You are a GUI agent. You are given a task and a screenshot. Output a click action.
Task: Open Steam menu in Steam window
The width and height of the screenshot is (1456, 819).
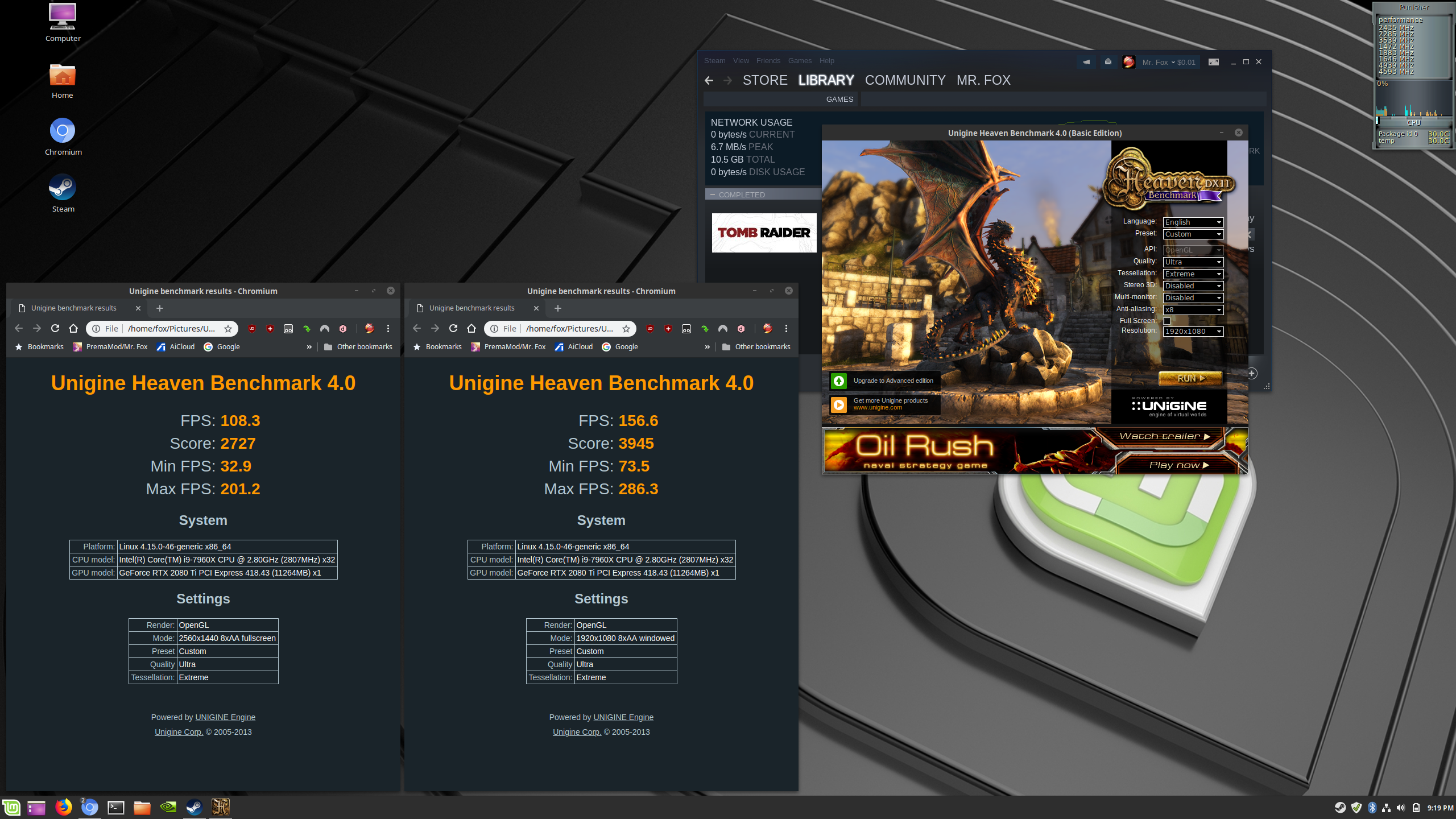click(x=714, y=61)
